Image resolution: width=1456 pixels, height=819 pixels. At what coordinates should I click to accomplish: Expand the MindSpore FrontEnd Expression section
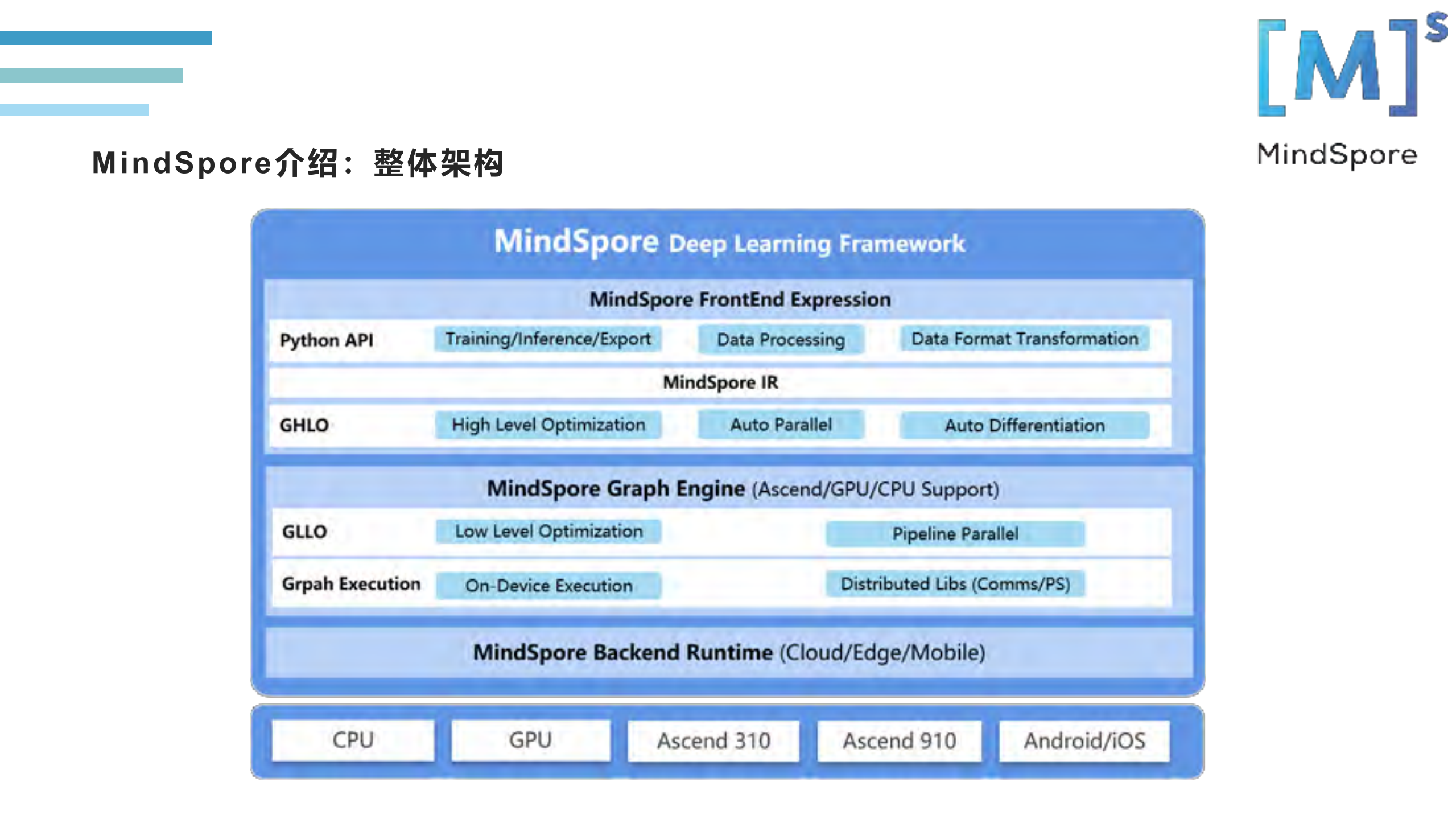[x=740, y=299]
